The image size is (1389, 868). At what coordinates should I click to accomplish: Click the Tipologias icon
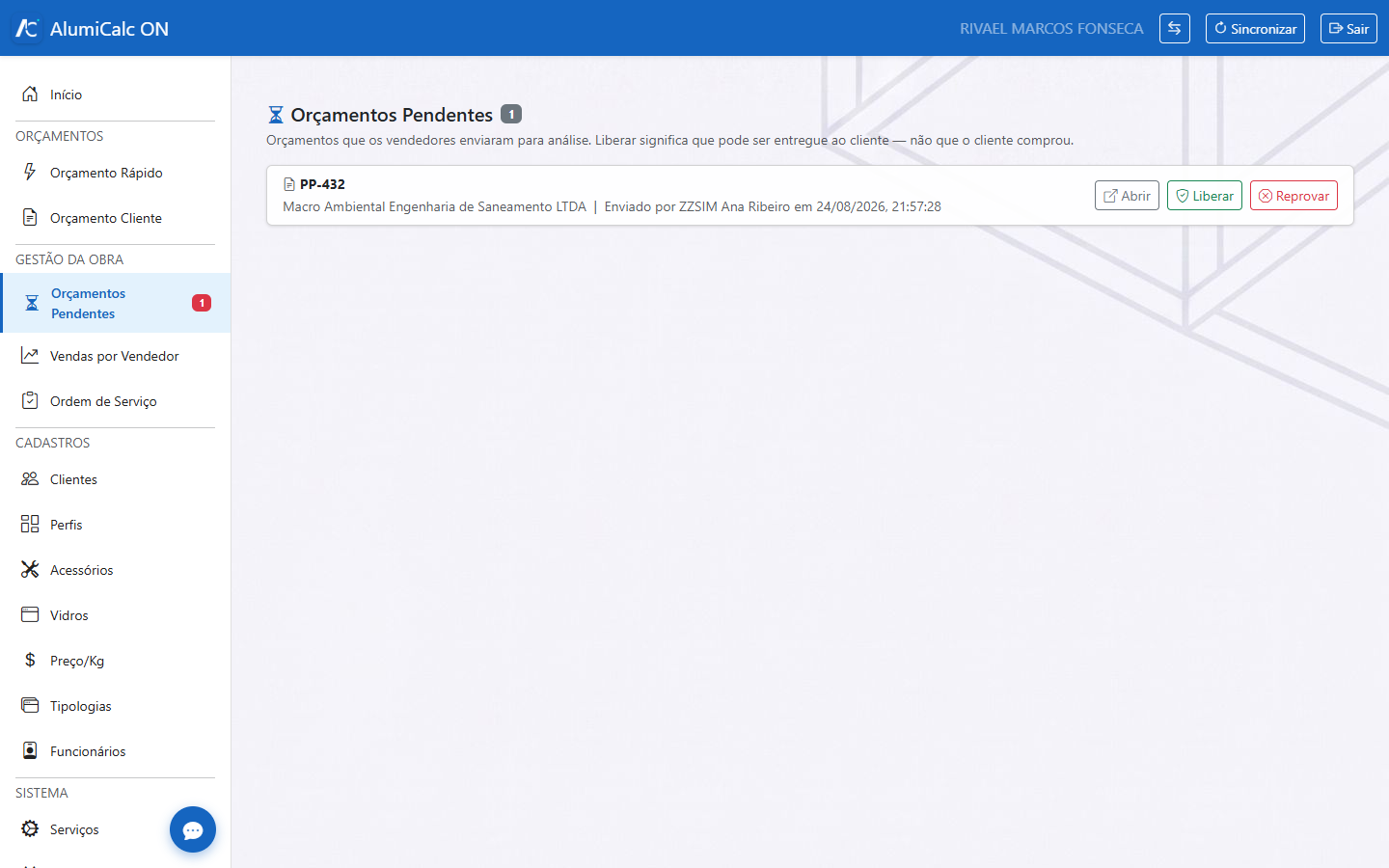pos(30,705)
